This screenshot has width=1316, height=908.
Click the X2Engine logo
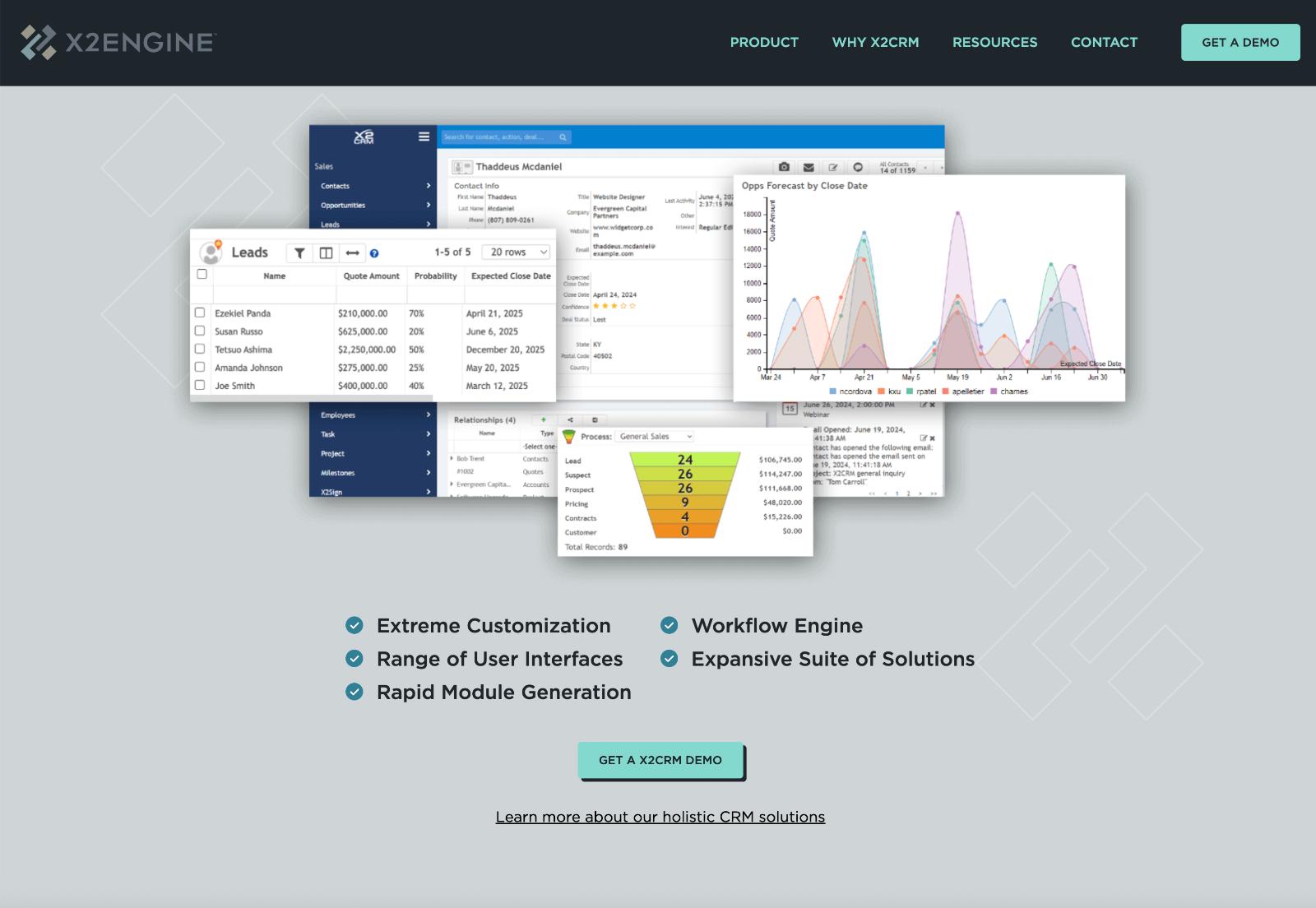point(118,42)
